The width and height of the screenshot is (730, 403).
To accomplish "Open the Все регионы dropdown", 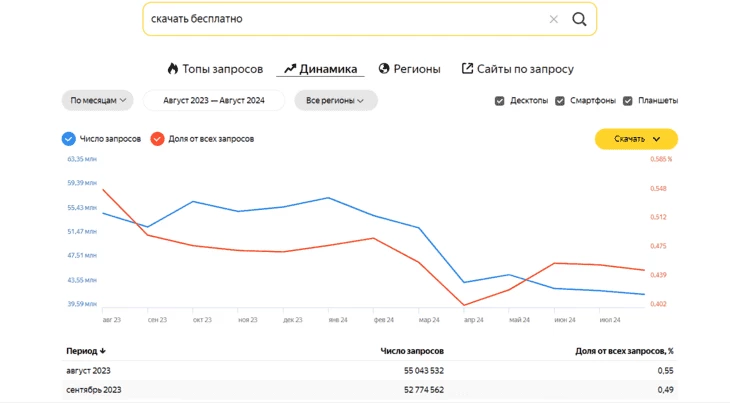I will click(x=336, y=101).
